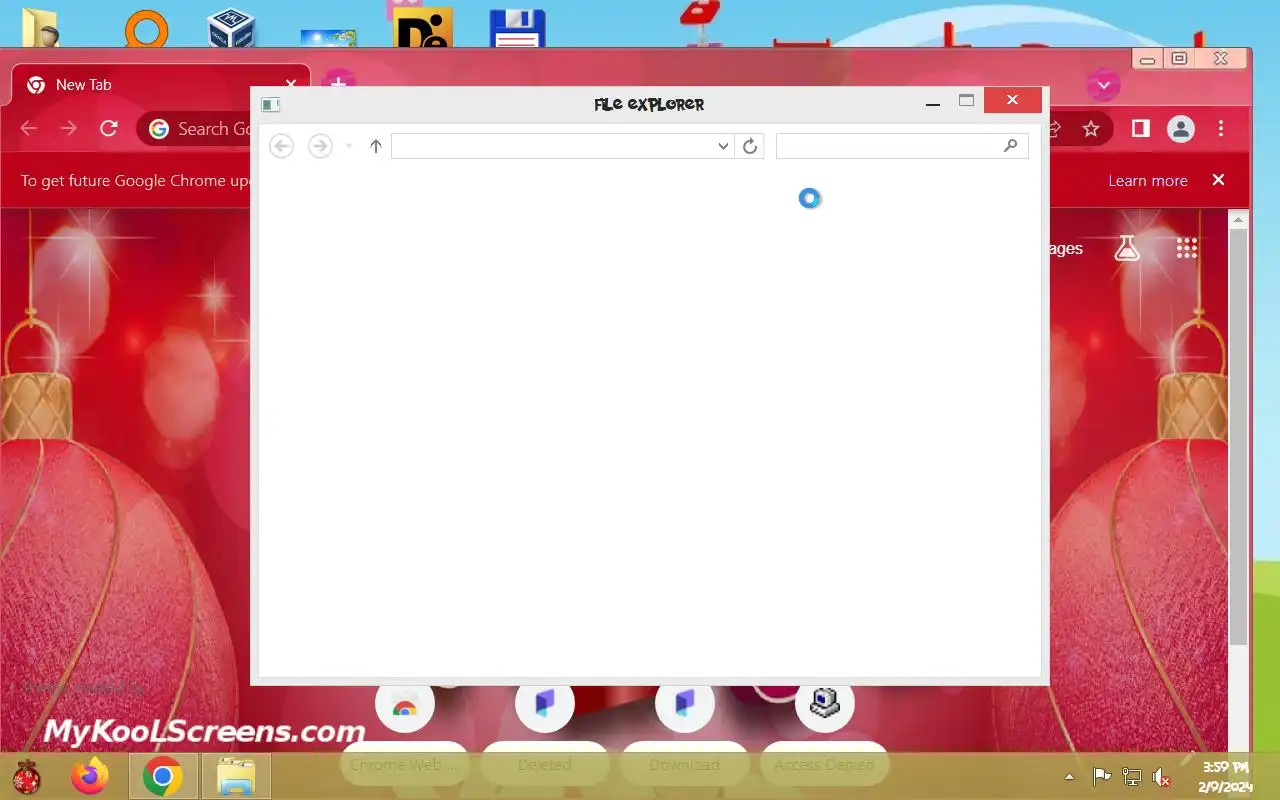This screenshot has width=1280, height=800.
Task: Open Chrome three-dot menu
Action: (x=1221, y=129)
